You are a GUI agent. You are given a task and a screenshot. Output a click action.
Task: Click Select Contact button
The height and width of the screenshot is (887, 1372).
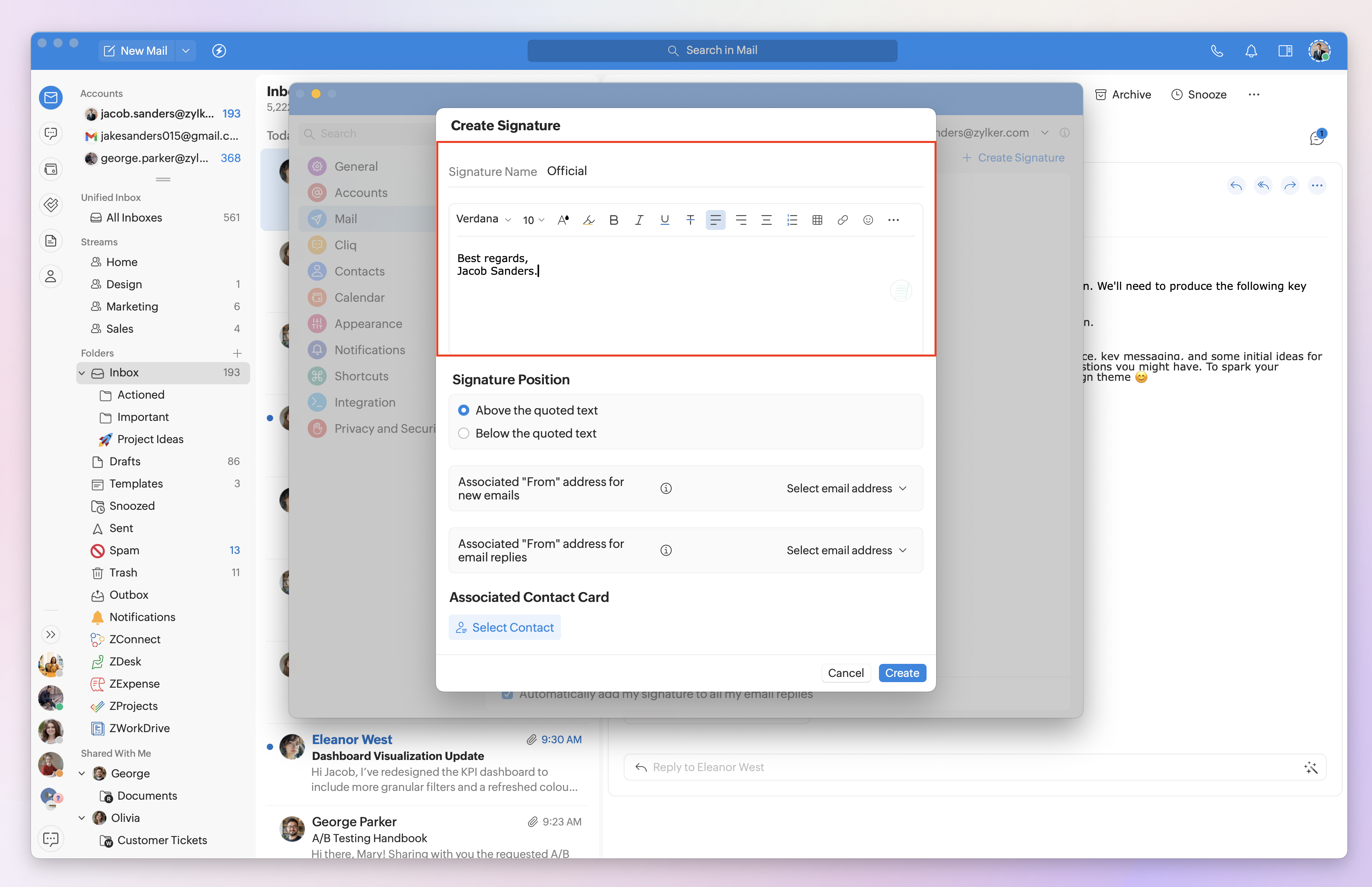pyautogui.click(x=504, y=627)
